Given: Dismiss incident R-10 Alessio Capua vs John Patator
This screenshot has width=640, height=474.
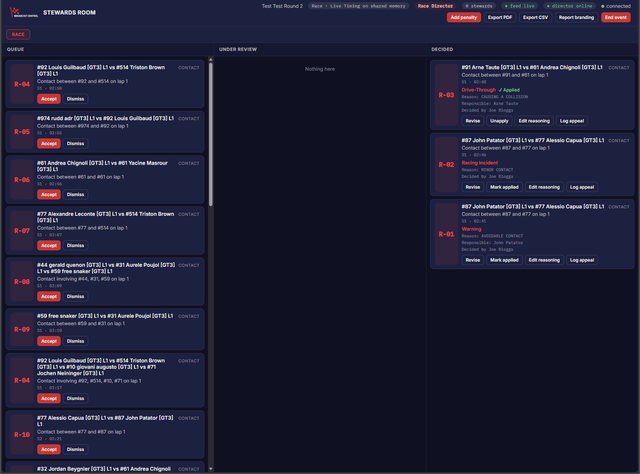Looking at the screenshot, I should [76, 449].
